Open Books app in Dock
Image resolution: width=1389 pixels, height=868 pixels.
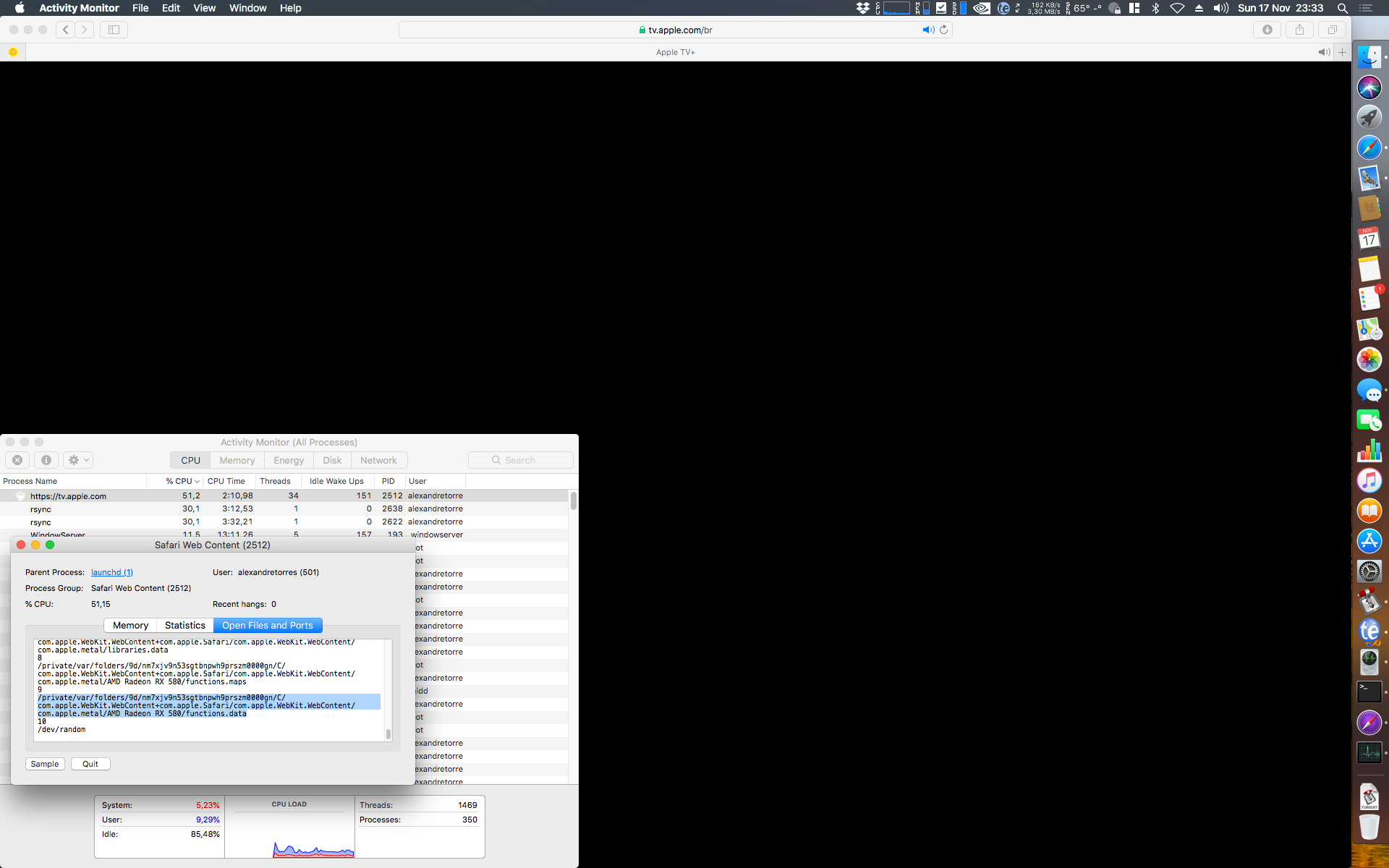pyautogui.click(x=1369, y=511)
